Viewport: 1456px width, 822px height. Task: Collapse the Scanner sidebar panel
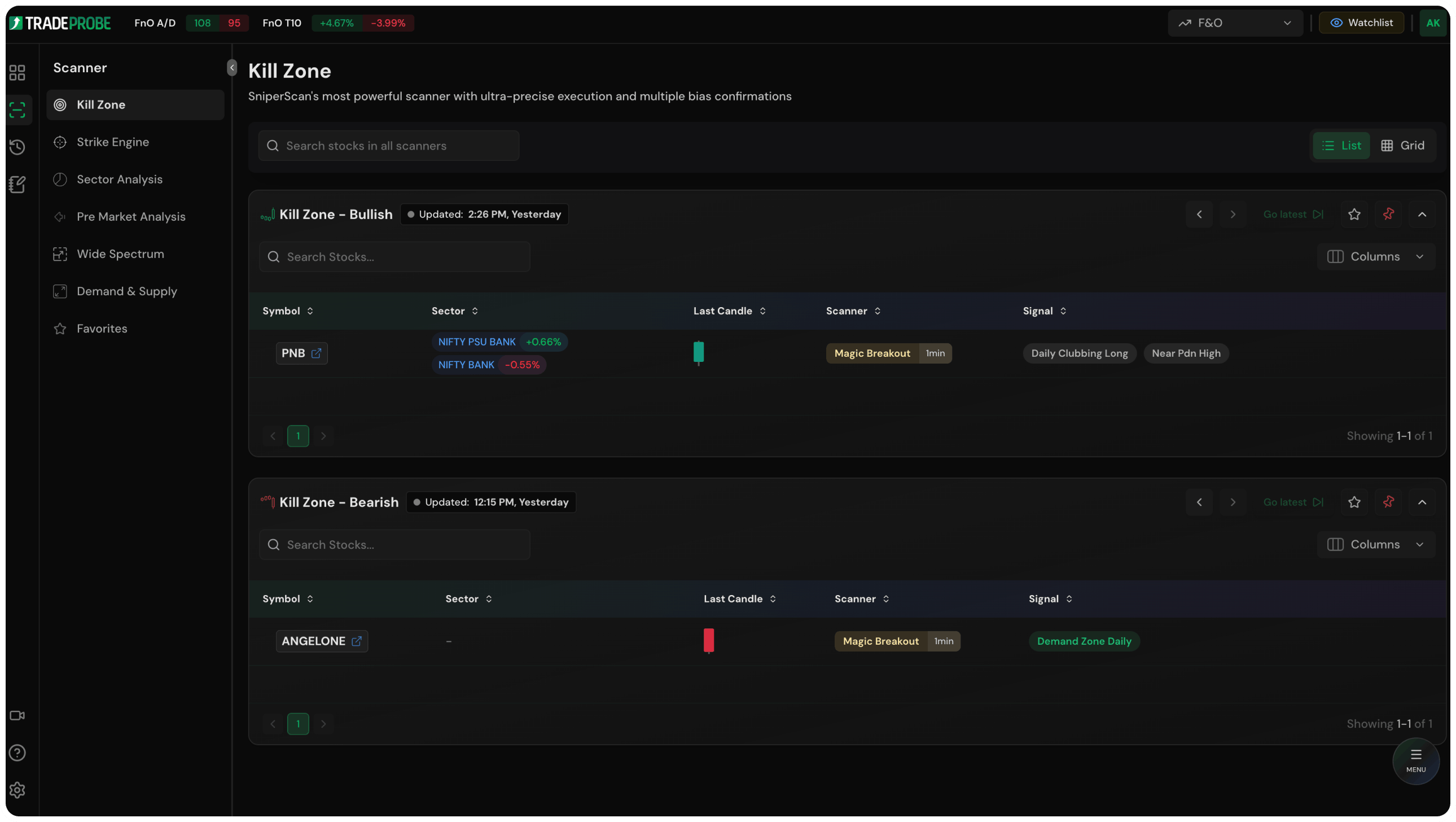tap(232, 67)
